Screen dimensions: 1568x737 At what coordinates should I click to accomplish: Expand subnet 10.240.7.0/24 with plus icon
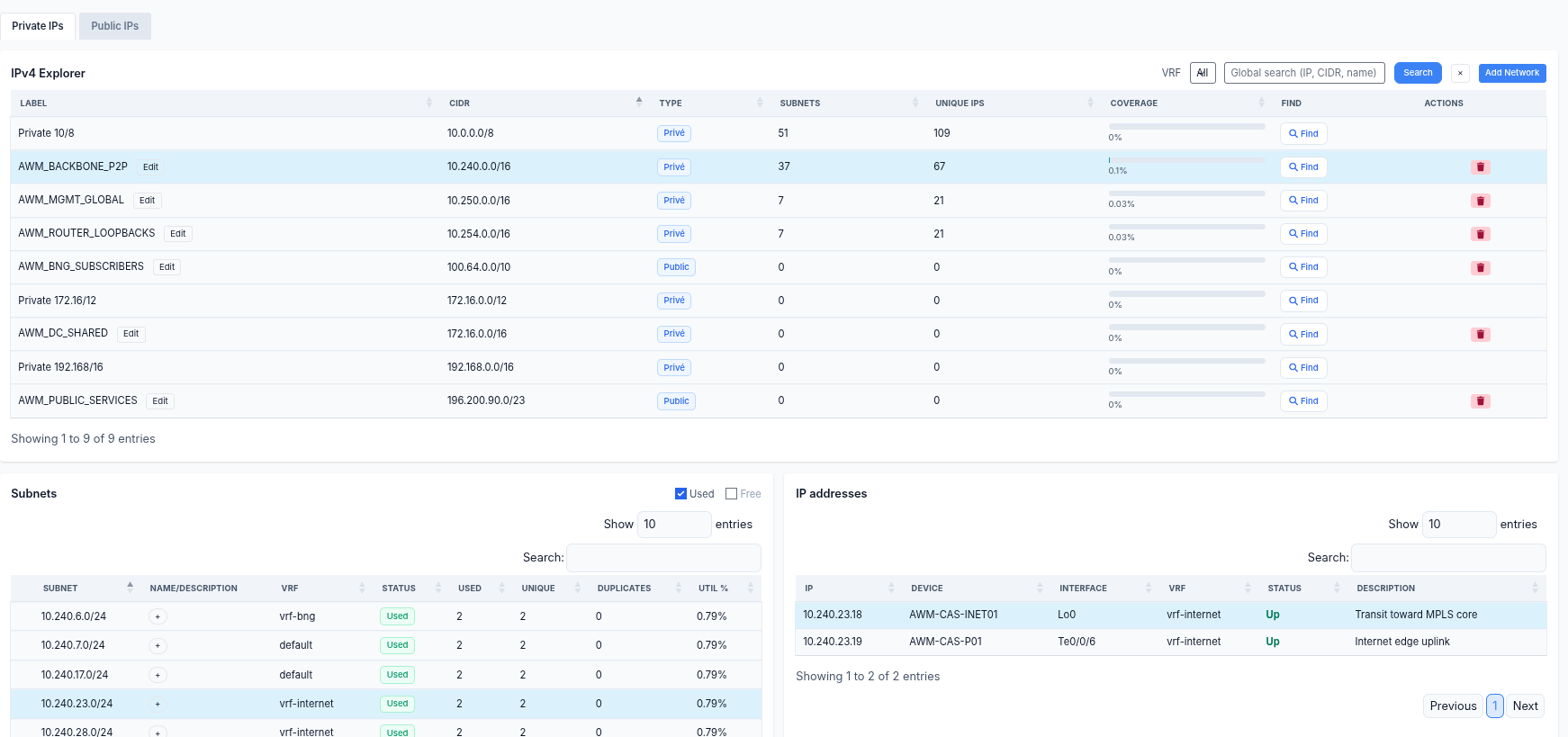pos(158,646)
